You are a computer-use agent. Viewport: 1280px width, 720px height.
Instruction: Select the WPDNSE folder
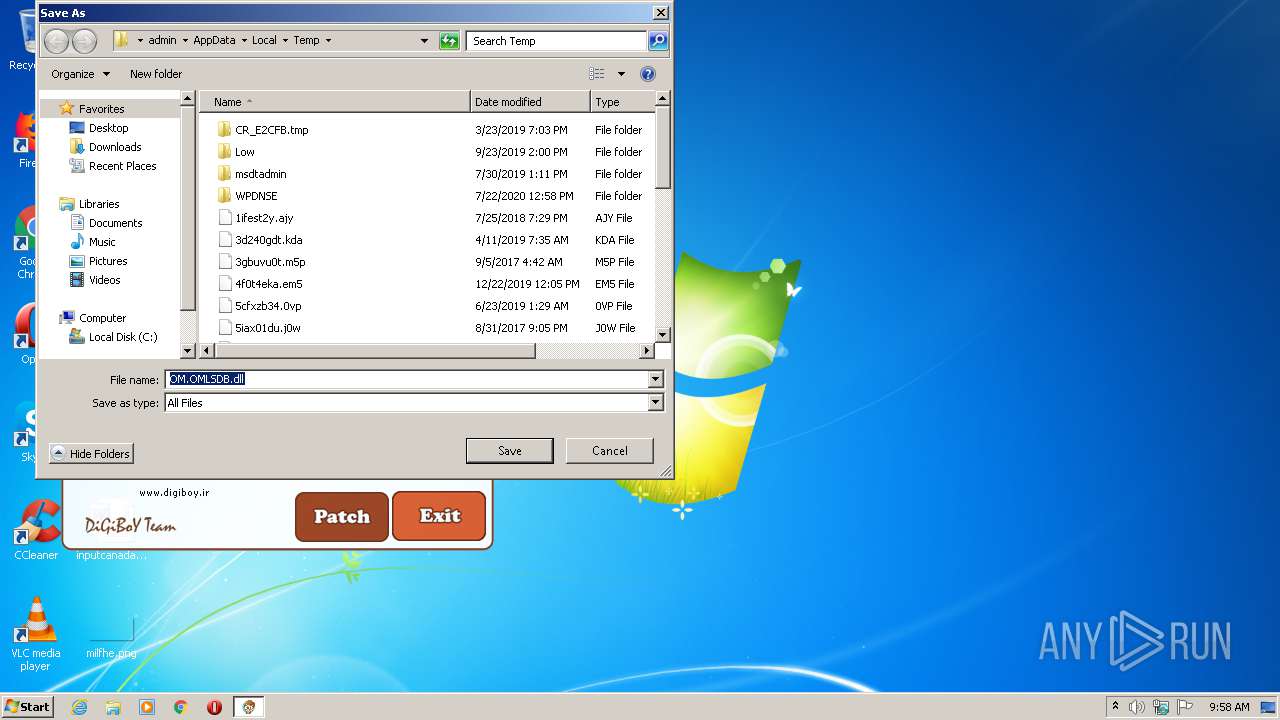tap(256, 196)
